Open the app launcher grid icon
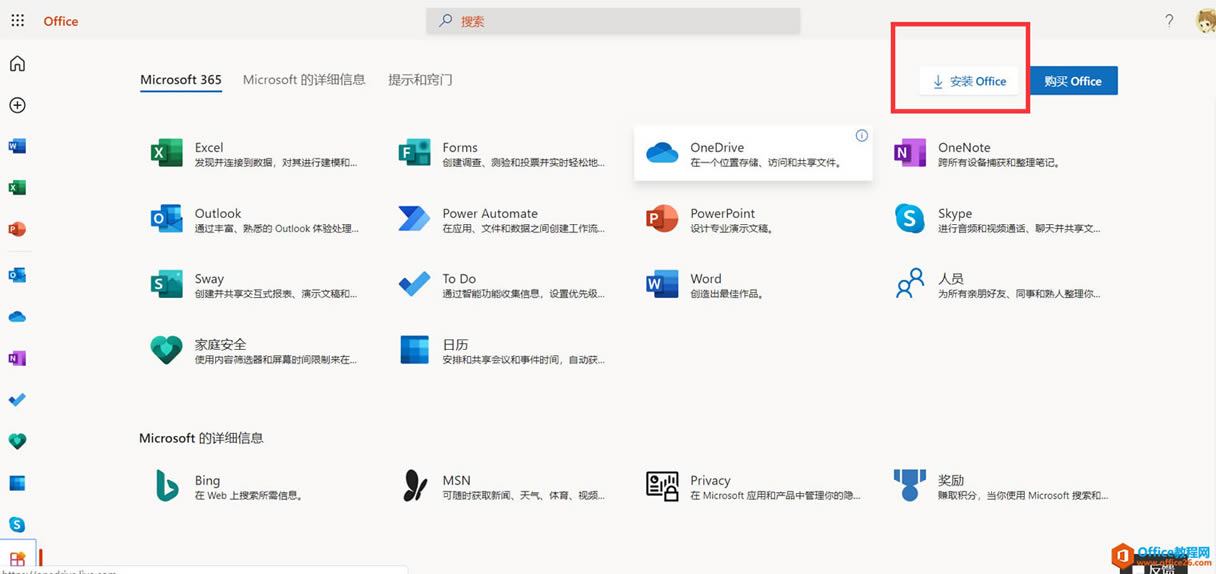The image size is (1216, 574). point(17,21)
